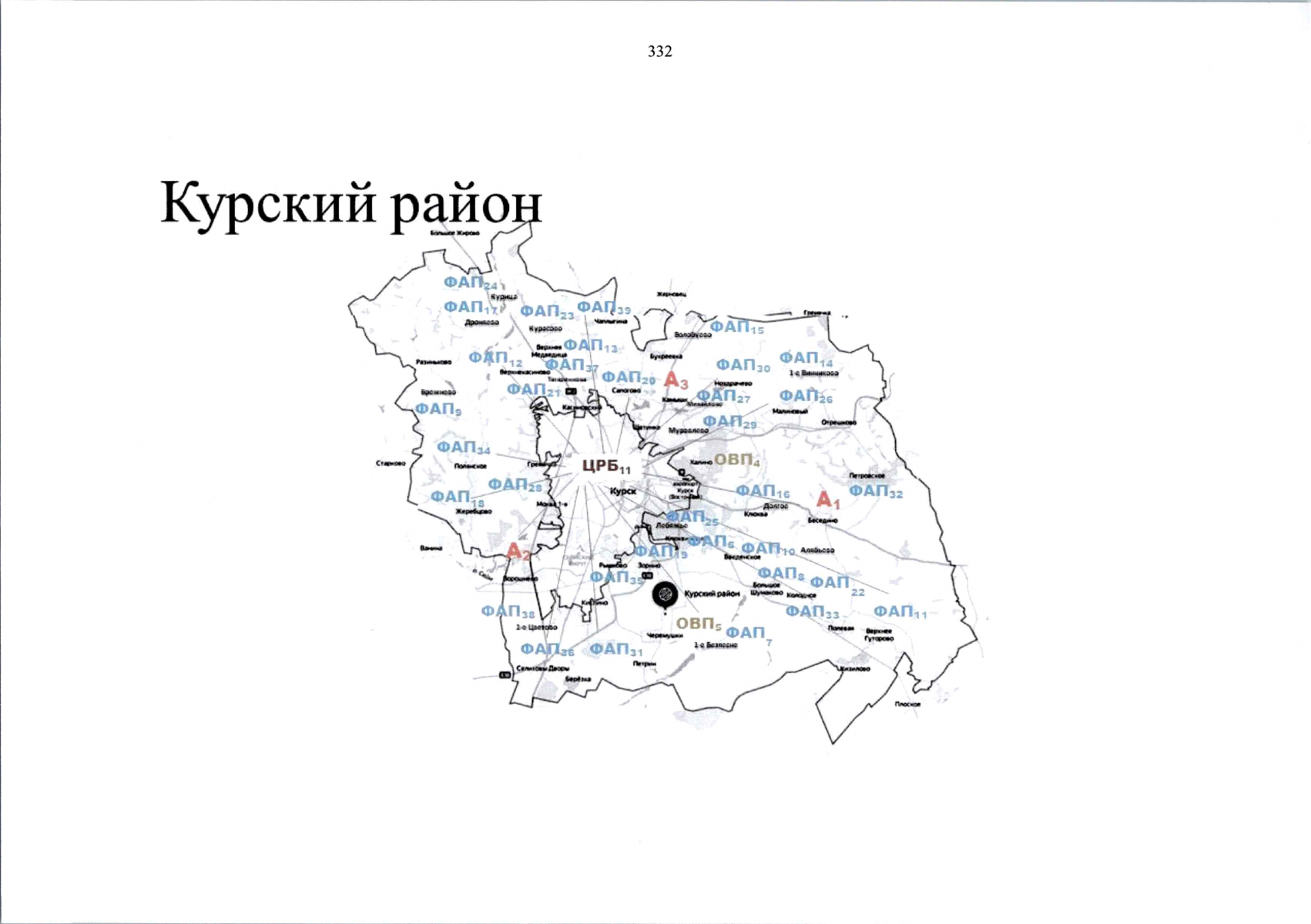The width and height of the screenshot is (1311, 924).
Task: Select the page number 332
Action: click(660, 52)
